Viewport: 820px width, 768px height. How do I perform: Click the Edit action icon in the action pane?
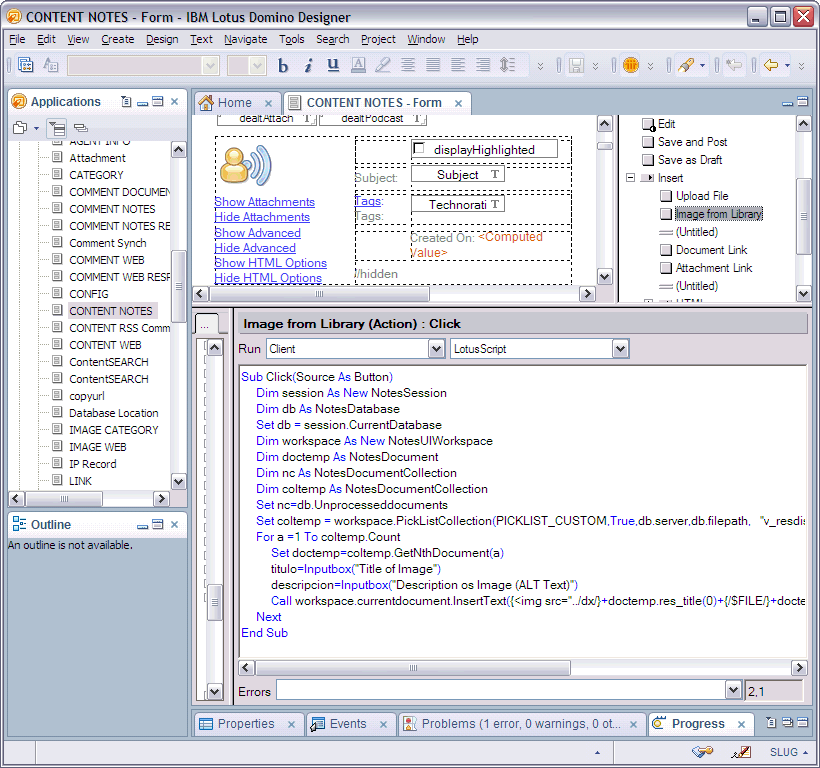pyautogui.click(x=648, y=124)
